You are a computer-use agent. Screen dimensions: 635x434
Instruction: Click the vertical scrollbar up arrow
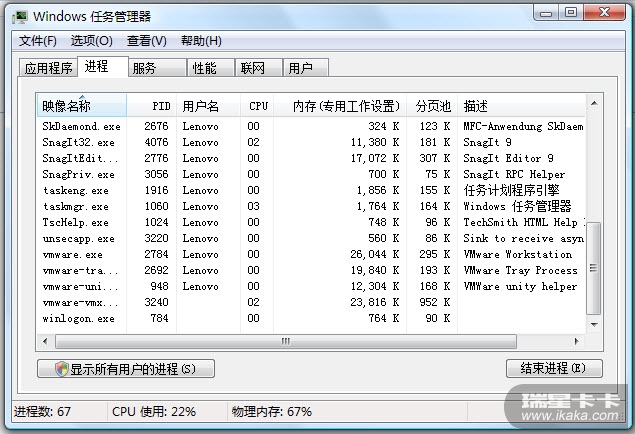click(x=594, y=103)
